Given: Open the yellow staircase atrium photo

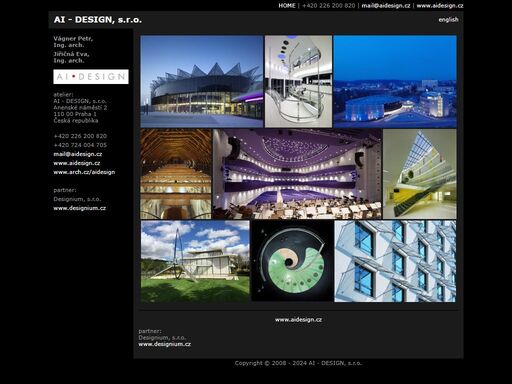Looking at the screenshot, I should tap(420, 174).
